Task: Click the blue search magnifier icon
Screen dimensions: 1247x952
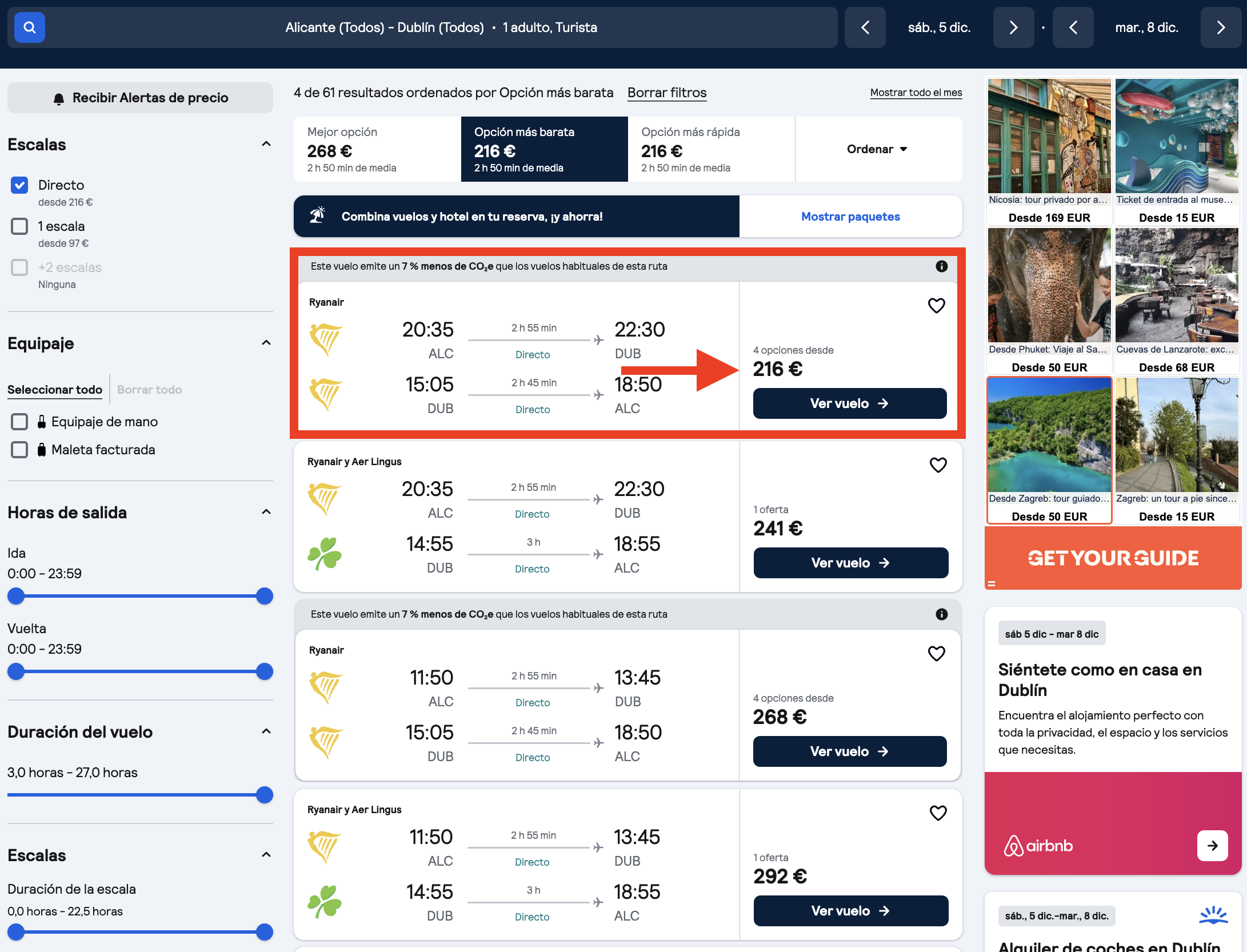Action: [x=30, y=27]
